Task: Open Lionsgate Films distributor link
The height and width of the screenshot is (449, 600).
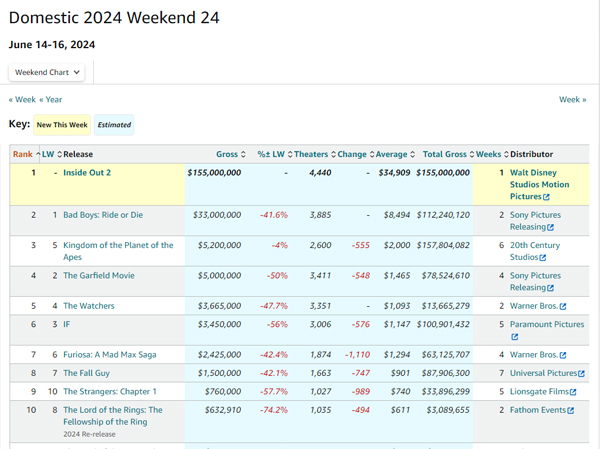Action: click(x=539, y=392)
